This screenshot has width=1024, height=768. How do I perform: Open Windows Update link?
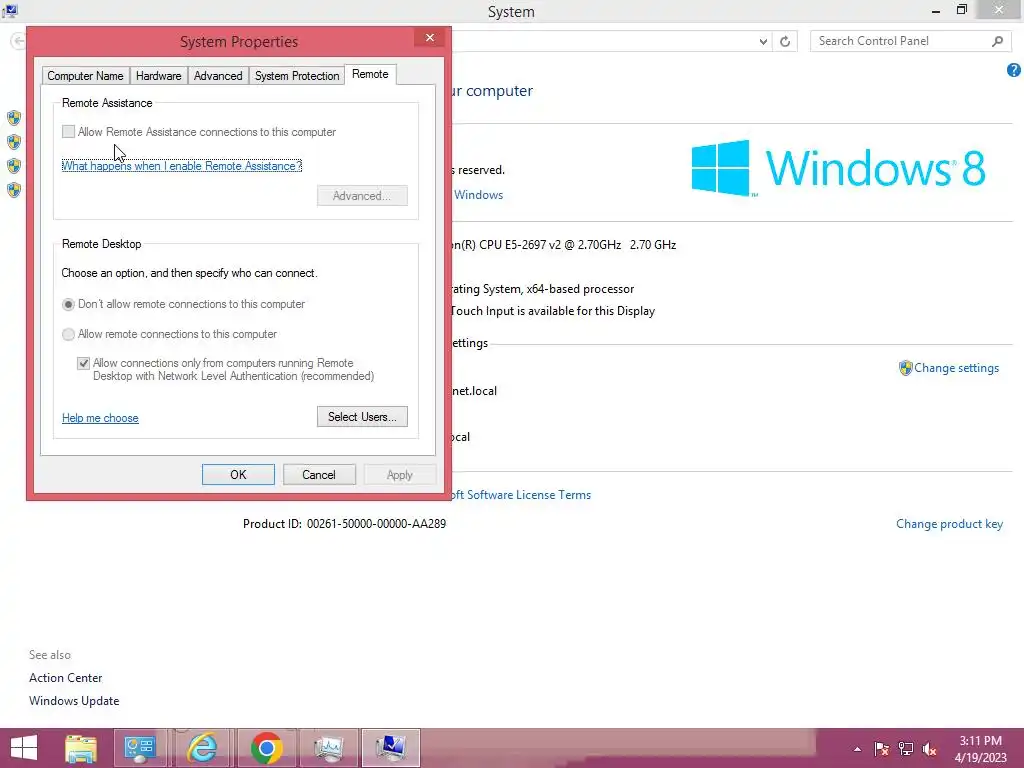point(74,701)
